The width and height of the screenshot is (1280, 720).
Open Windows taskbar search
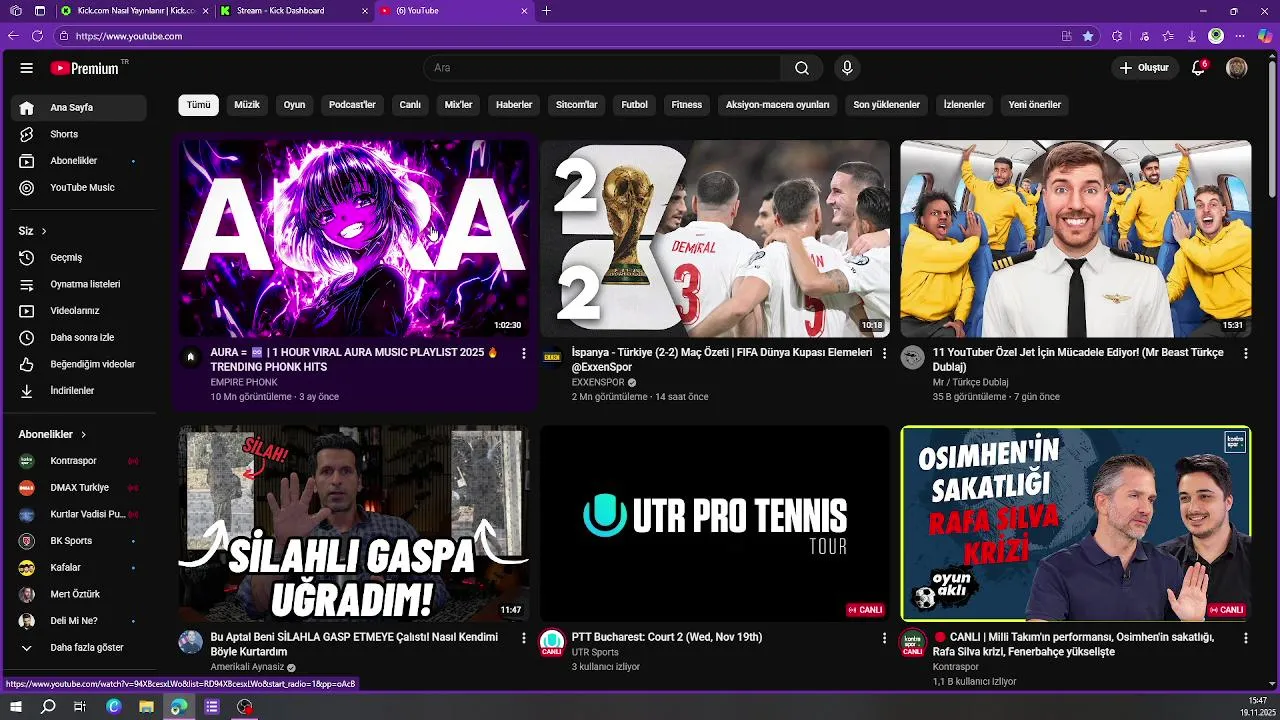point(48,707)
